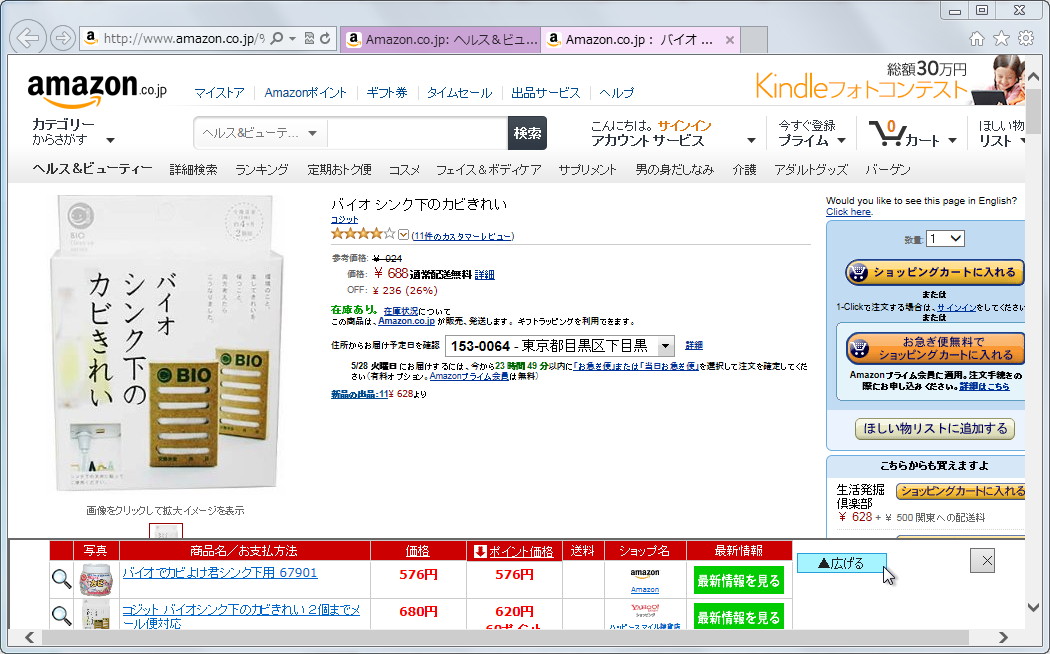
Task: Open the search category dropdown ヘルス＆ビューテ
Action: pos(258,131)
